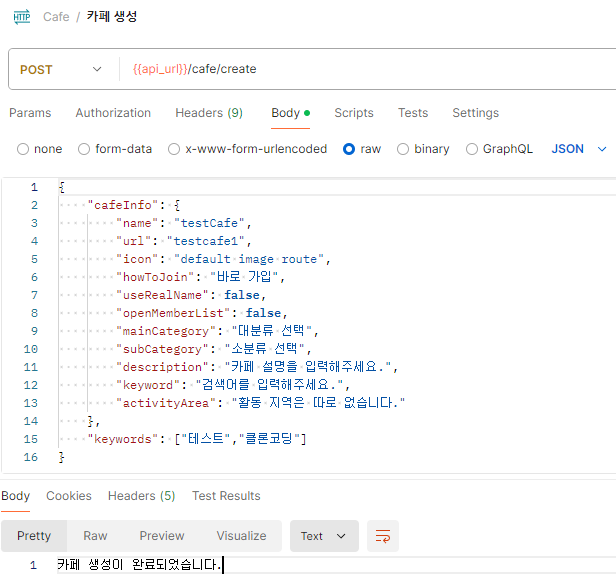Click the activityArea value on line 13
This screenshot has width=616, height=579.
click(x=318, y=403)
